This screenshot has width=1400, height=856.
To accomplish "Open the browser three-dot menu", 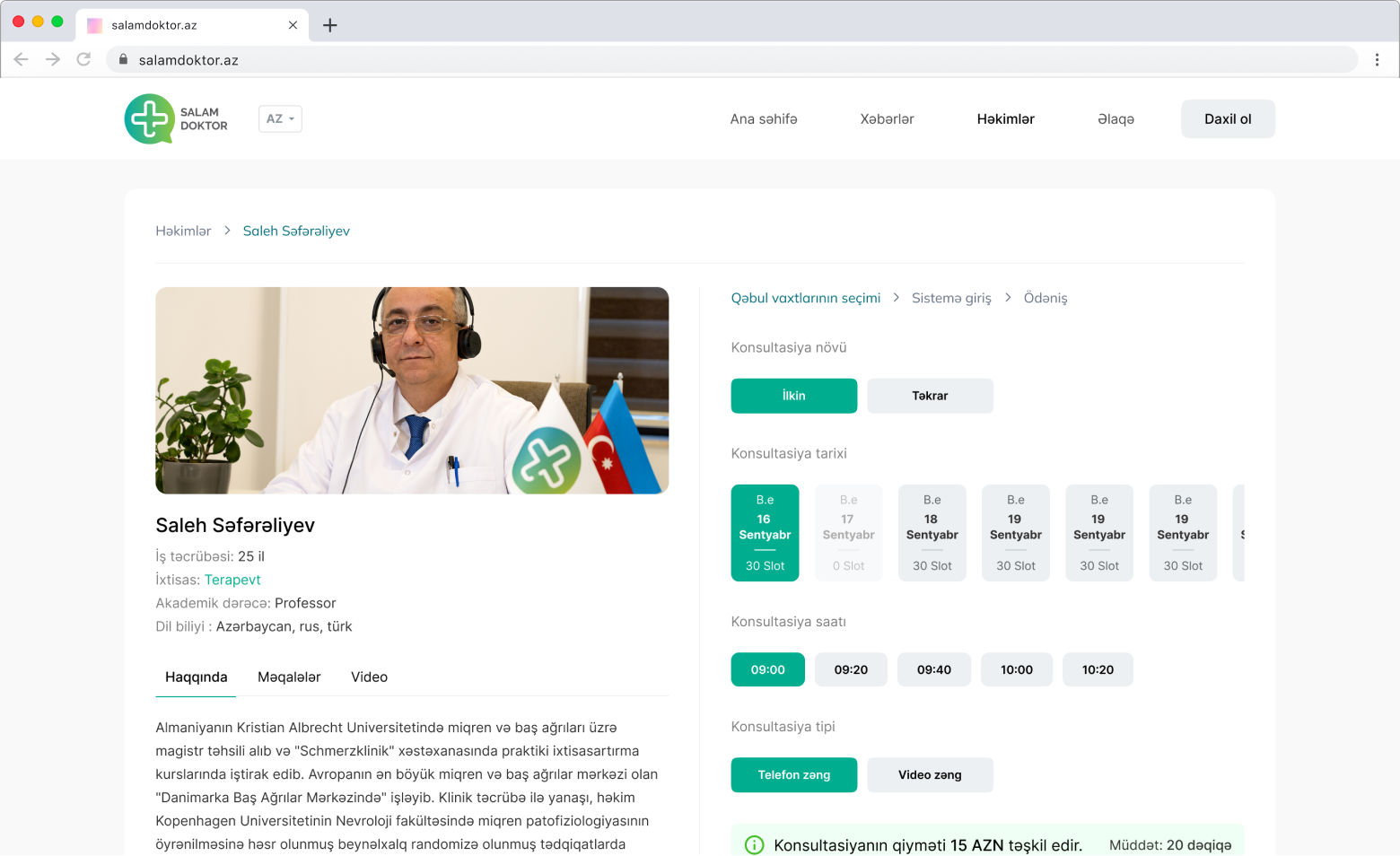I will point(1377,59).
